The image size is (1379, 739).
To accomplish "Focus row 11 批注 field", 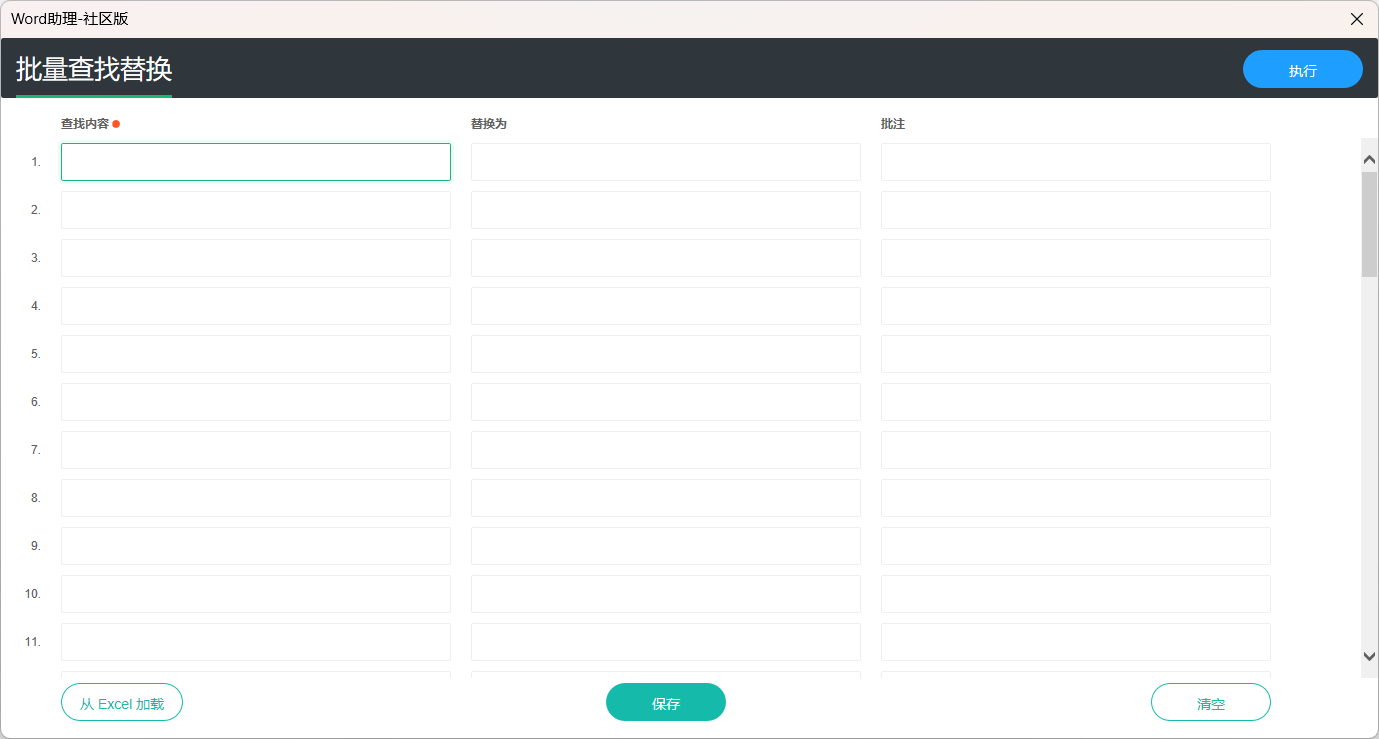I will tap(1076, 642).
